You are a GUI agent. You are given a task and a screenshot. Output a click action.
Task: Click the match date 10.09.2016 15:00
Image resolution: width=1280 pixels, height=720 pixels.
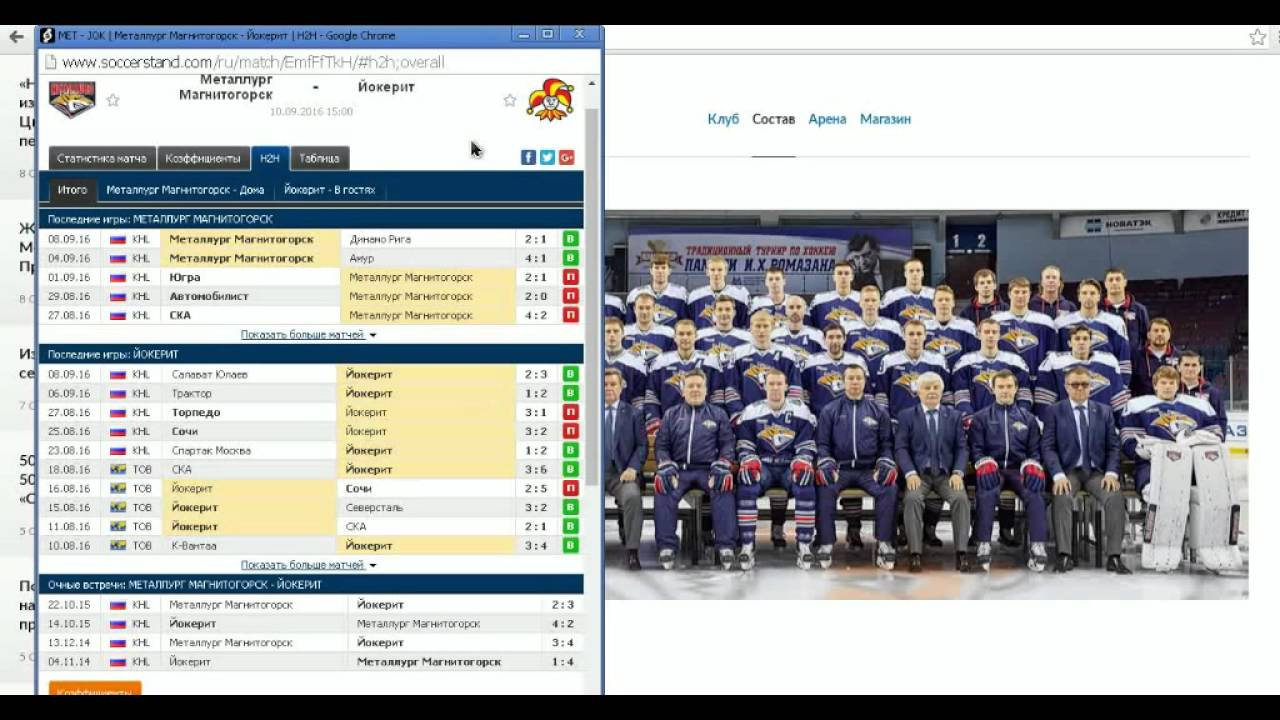point(311,112)
